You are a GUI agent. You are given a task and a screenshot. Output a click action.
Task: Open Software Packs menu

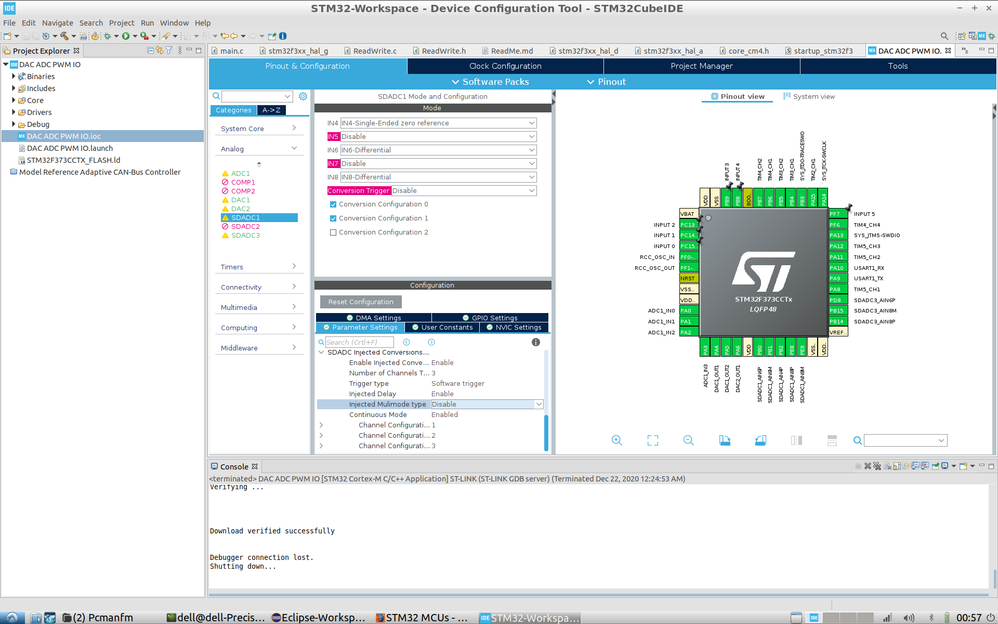490,82
